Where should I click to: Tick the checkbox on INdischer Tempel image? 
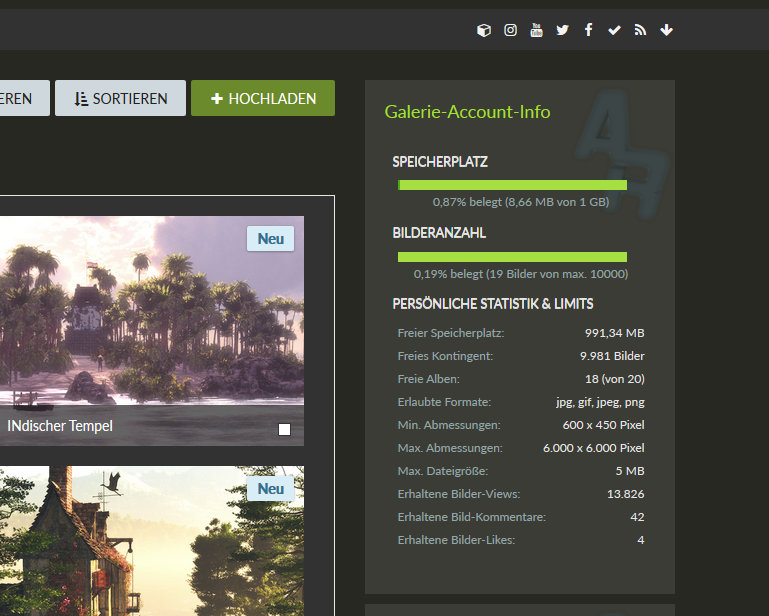coord(284,430)
